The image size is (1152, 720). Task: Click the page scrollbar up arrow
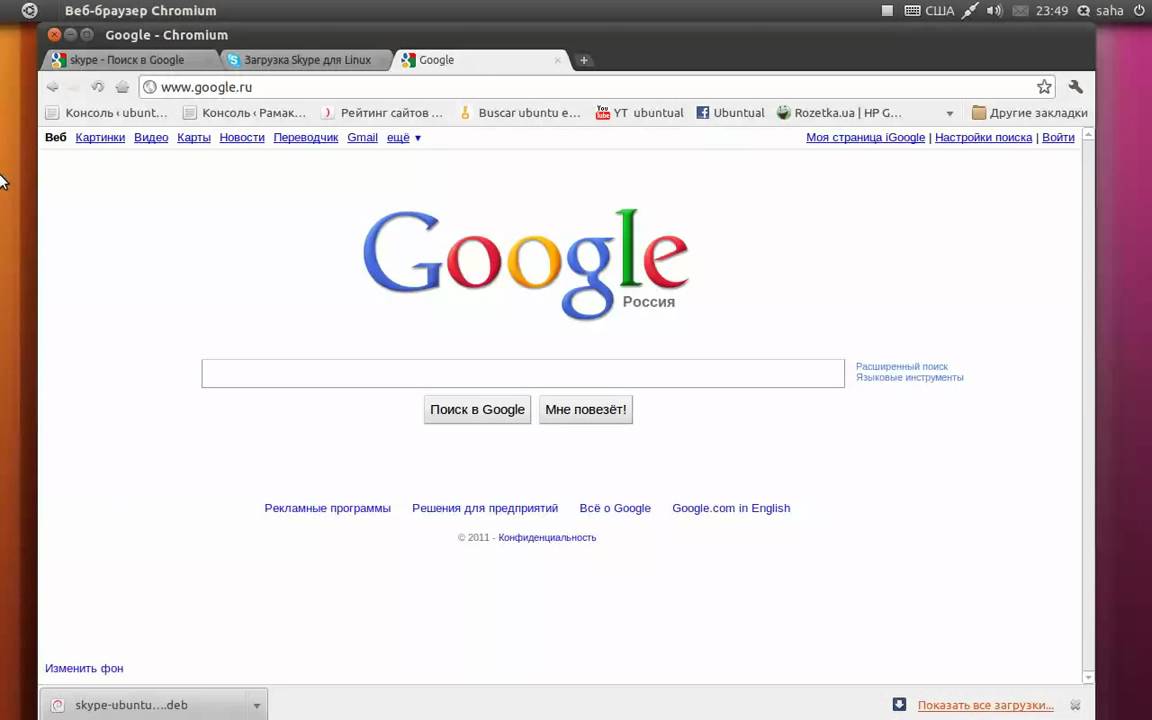pyautogui.click(x=1088, y=134)
